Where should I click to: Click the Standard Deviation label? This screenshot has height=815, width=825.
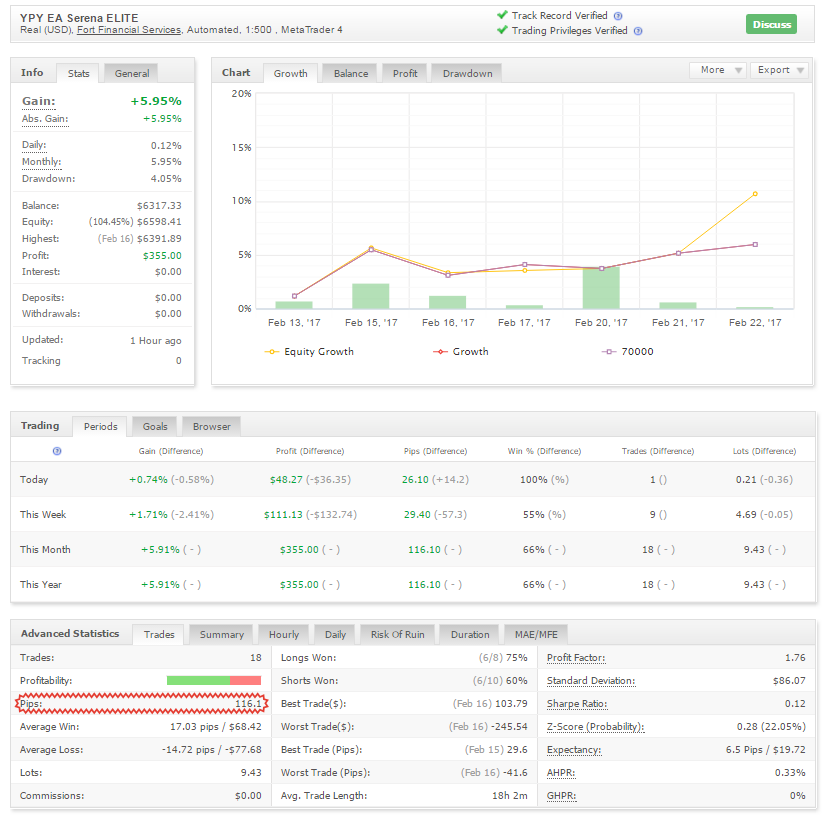coord(590,681)
